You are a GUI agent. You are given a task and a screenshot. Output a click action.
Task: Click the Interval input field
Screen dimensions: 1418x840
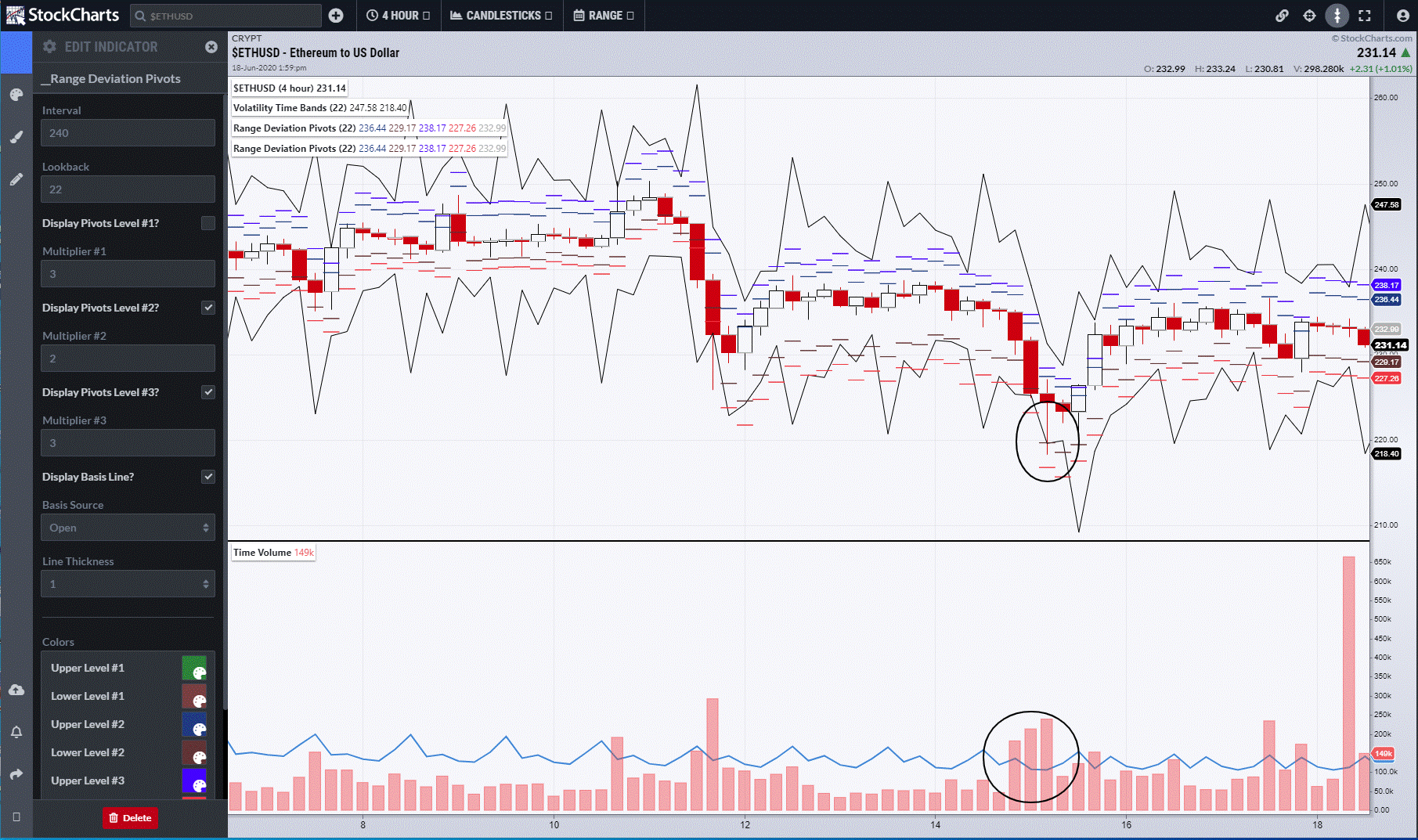click(128, 133)
